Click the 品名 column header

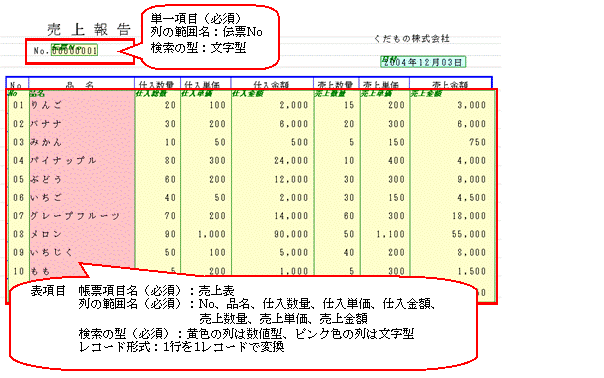(x=79, y=85)
